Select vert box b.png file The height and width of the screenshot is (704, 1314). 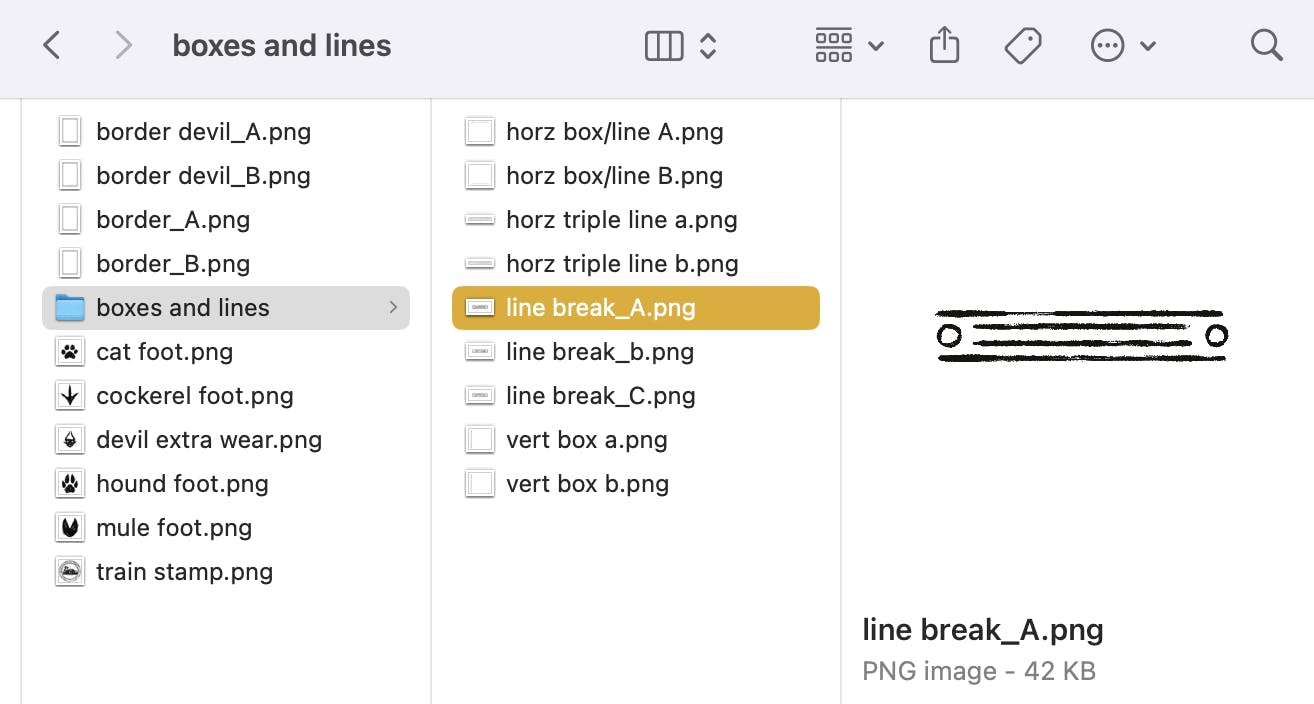pos(587,484)
